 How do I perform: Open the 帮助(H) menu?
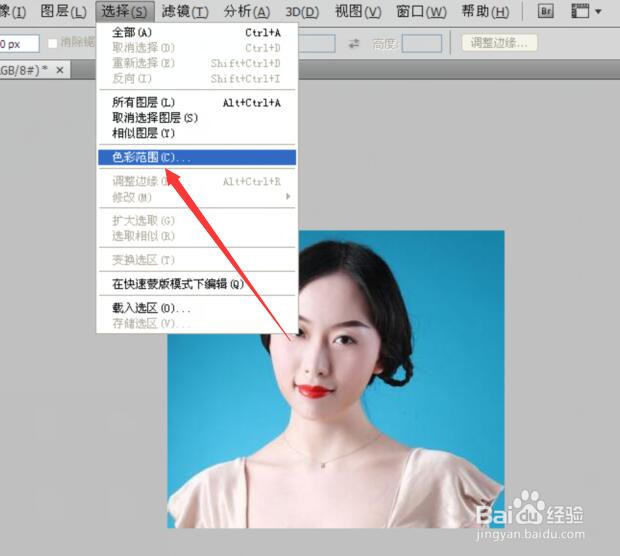click(x=486, y=11)
